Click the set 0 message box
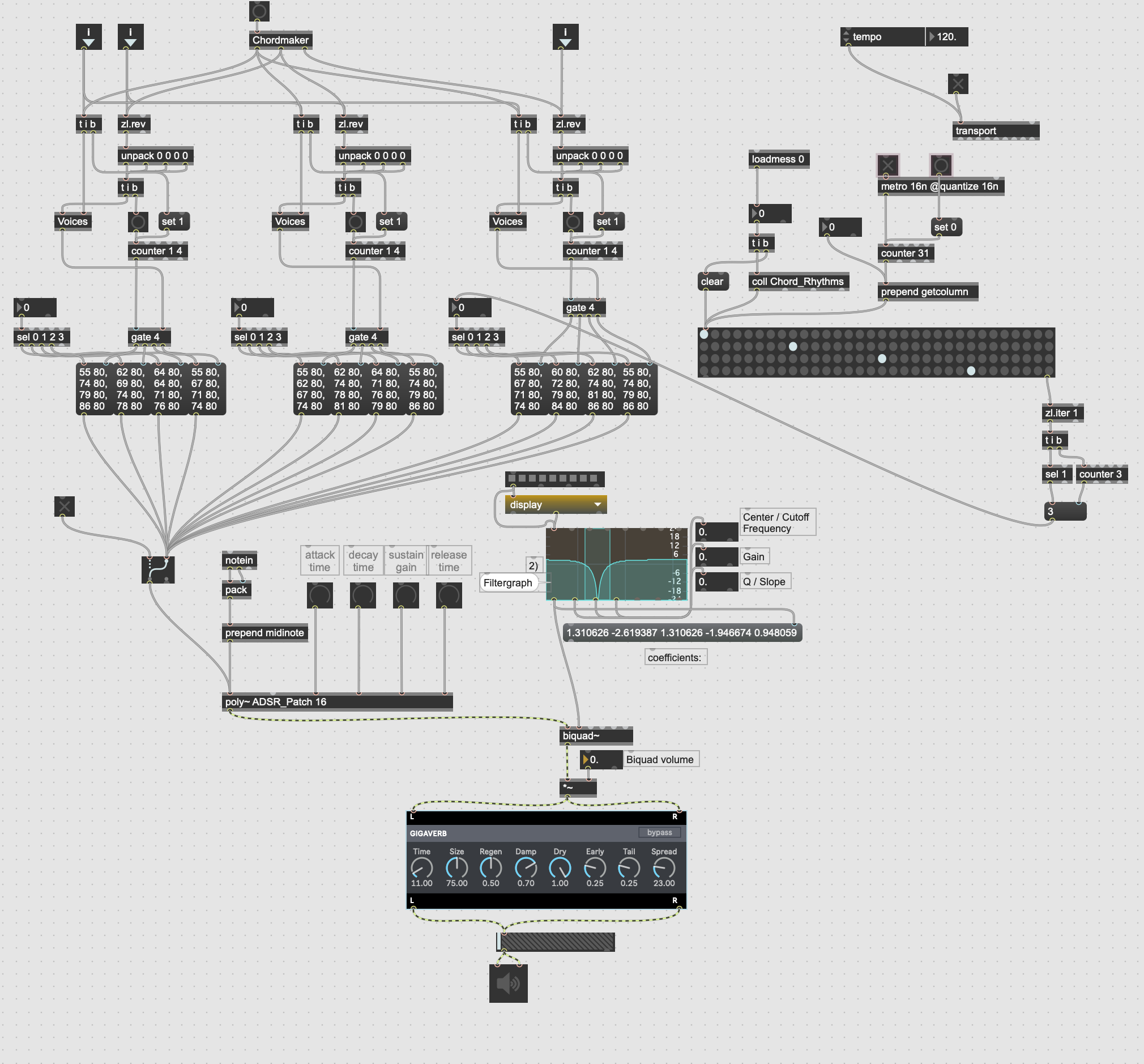This screenshot has width=1144, height=1064. point(945,227)
